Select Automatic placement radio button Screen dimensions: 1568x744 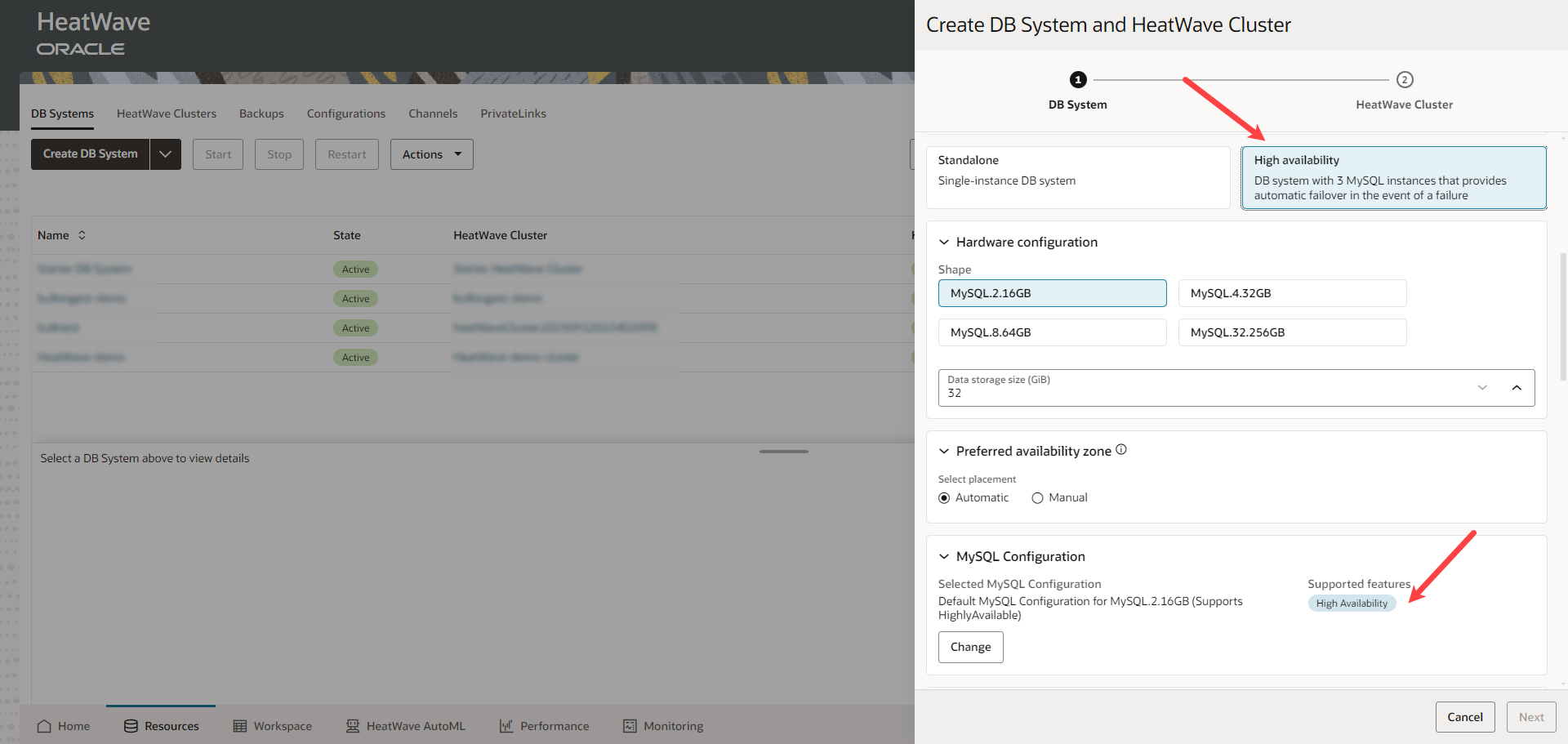pos(944,498)
